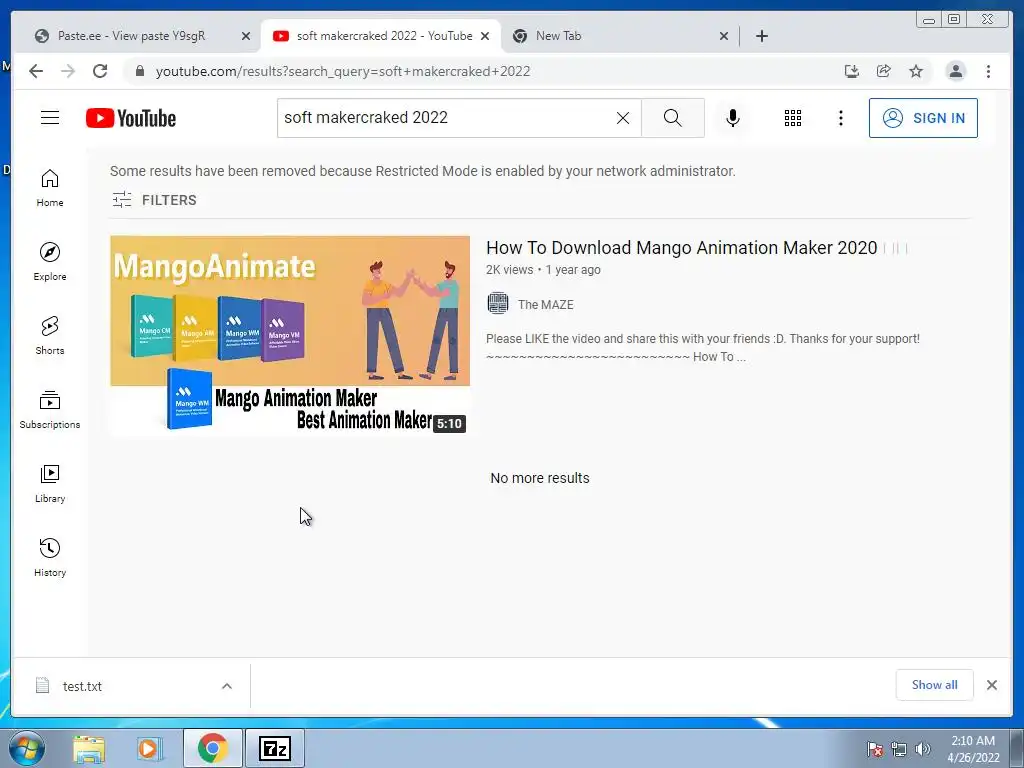
Task: Close the YouTube tab
Action: click(485, 37)
